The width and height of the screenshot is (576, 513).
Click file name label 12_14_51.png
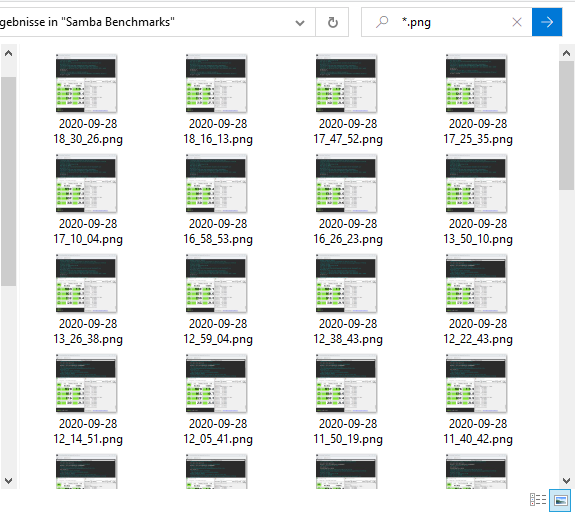88,440
